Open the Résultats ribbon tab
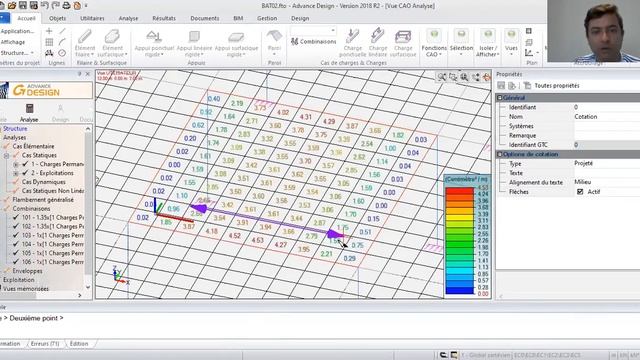This screenshot has width=640, height=360. pos(164,18)
